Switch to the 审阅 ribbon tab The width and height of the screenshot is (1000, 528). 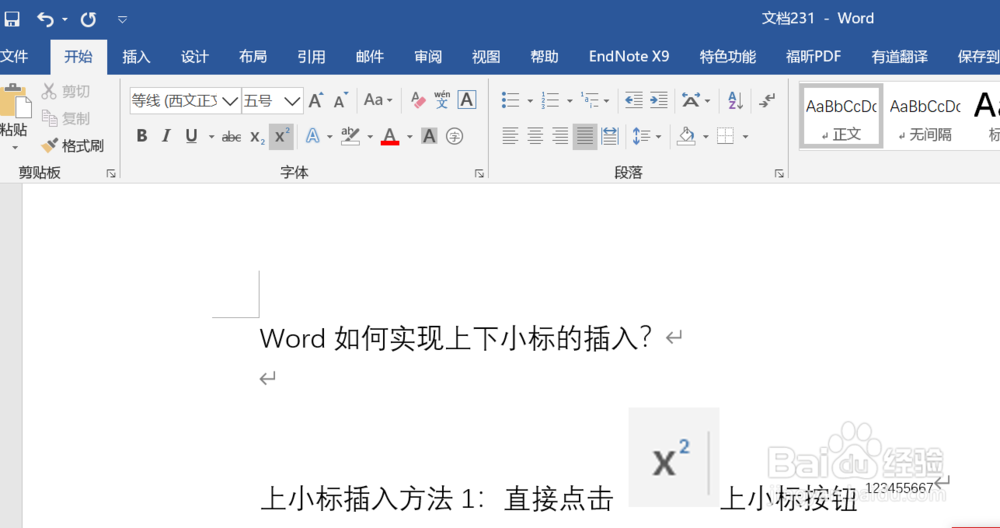pos(428,57)
